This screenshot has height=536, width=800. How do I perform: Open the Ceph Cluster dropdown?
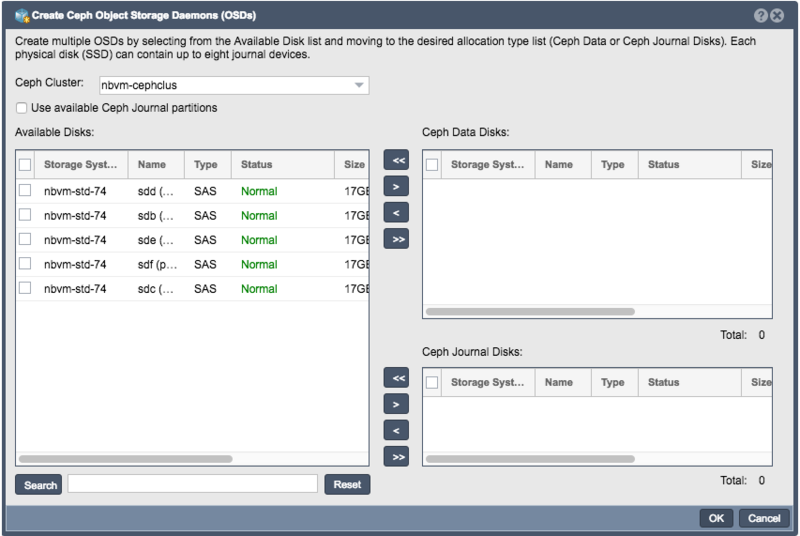pos(359,85)
